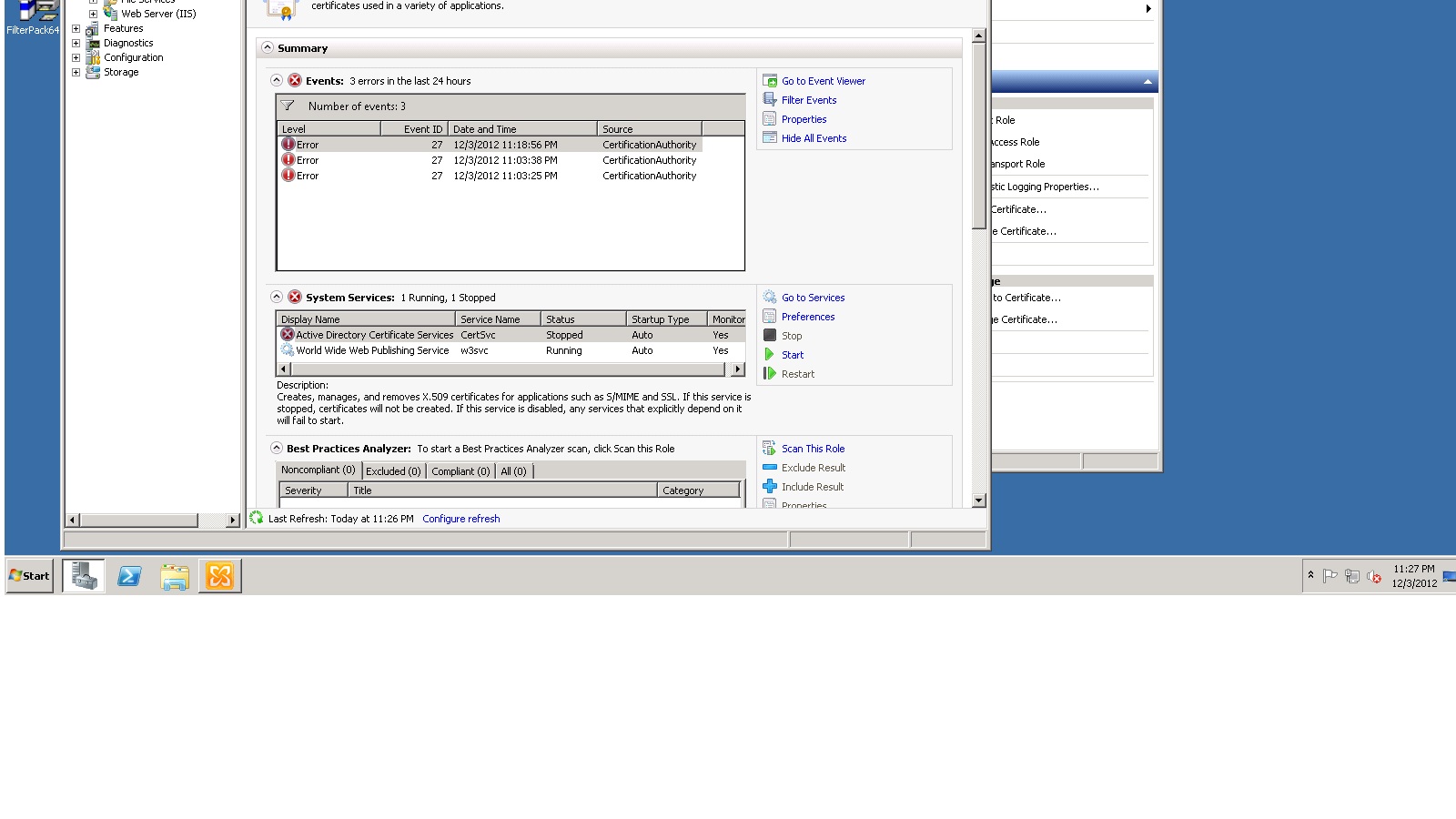
Task: Expand the Diagnostics tree node
Action: point(76,43)
